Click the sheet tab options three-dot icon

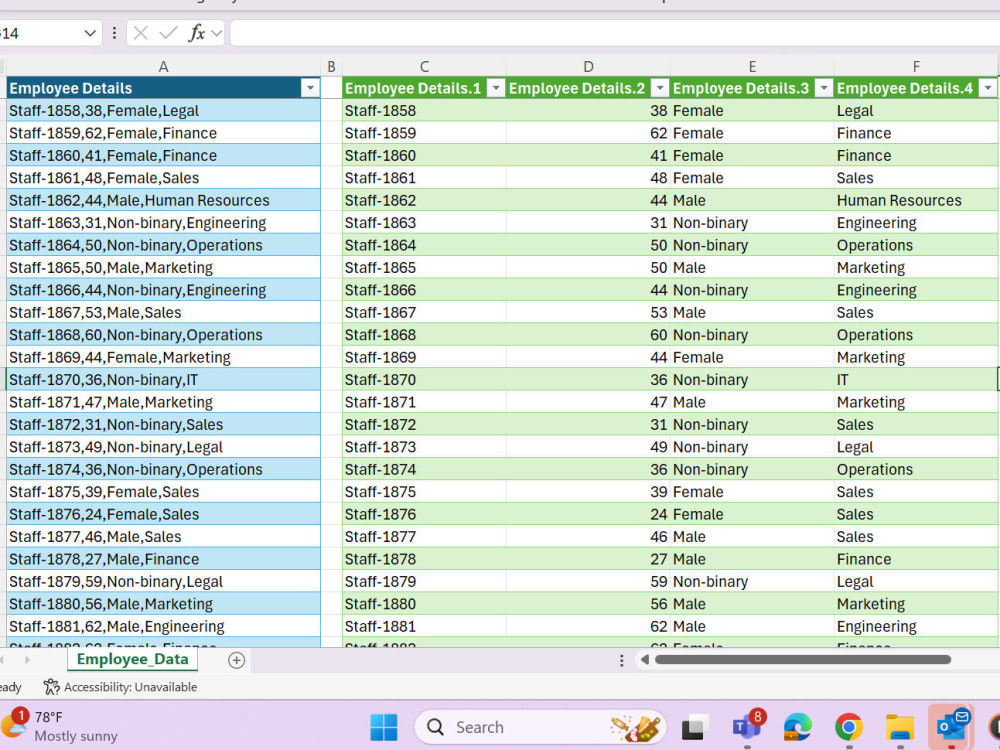pos(622,660)
